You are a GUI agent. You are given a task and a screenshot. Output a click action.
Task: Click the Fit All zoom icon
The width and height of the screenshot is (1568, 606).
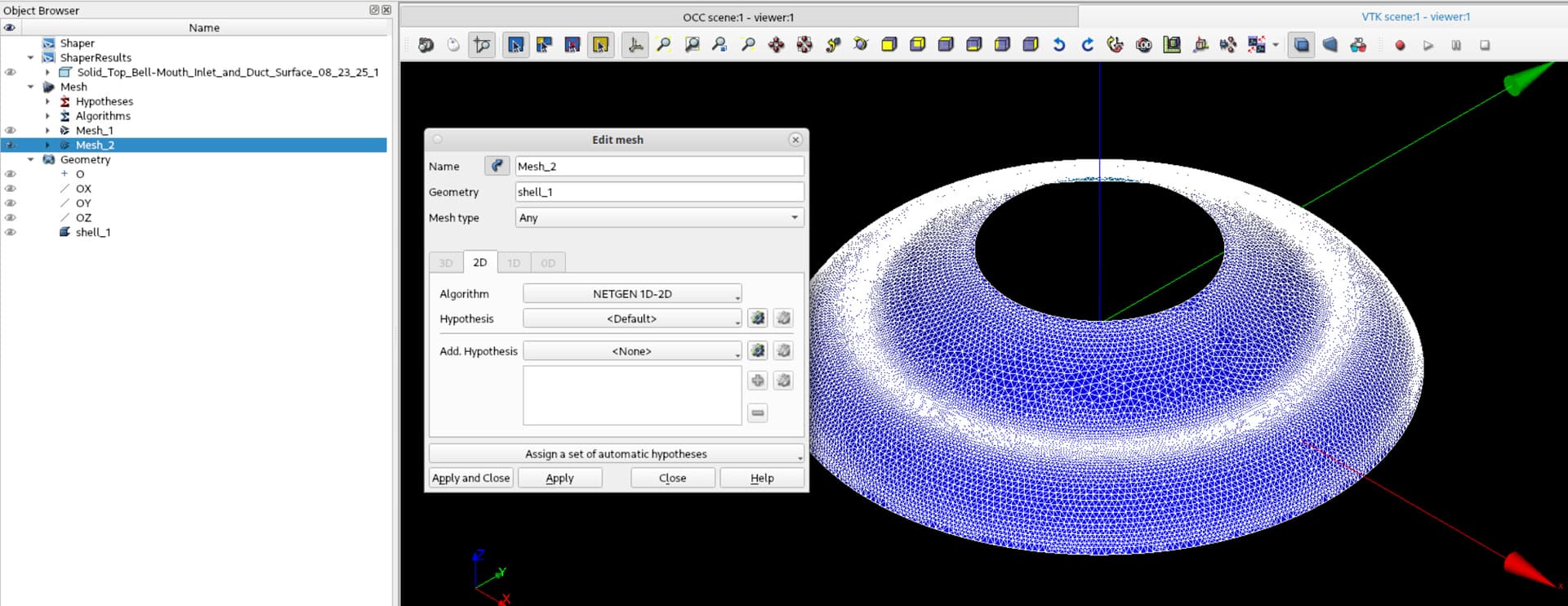click(664, 45)
